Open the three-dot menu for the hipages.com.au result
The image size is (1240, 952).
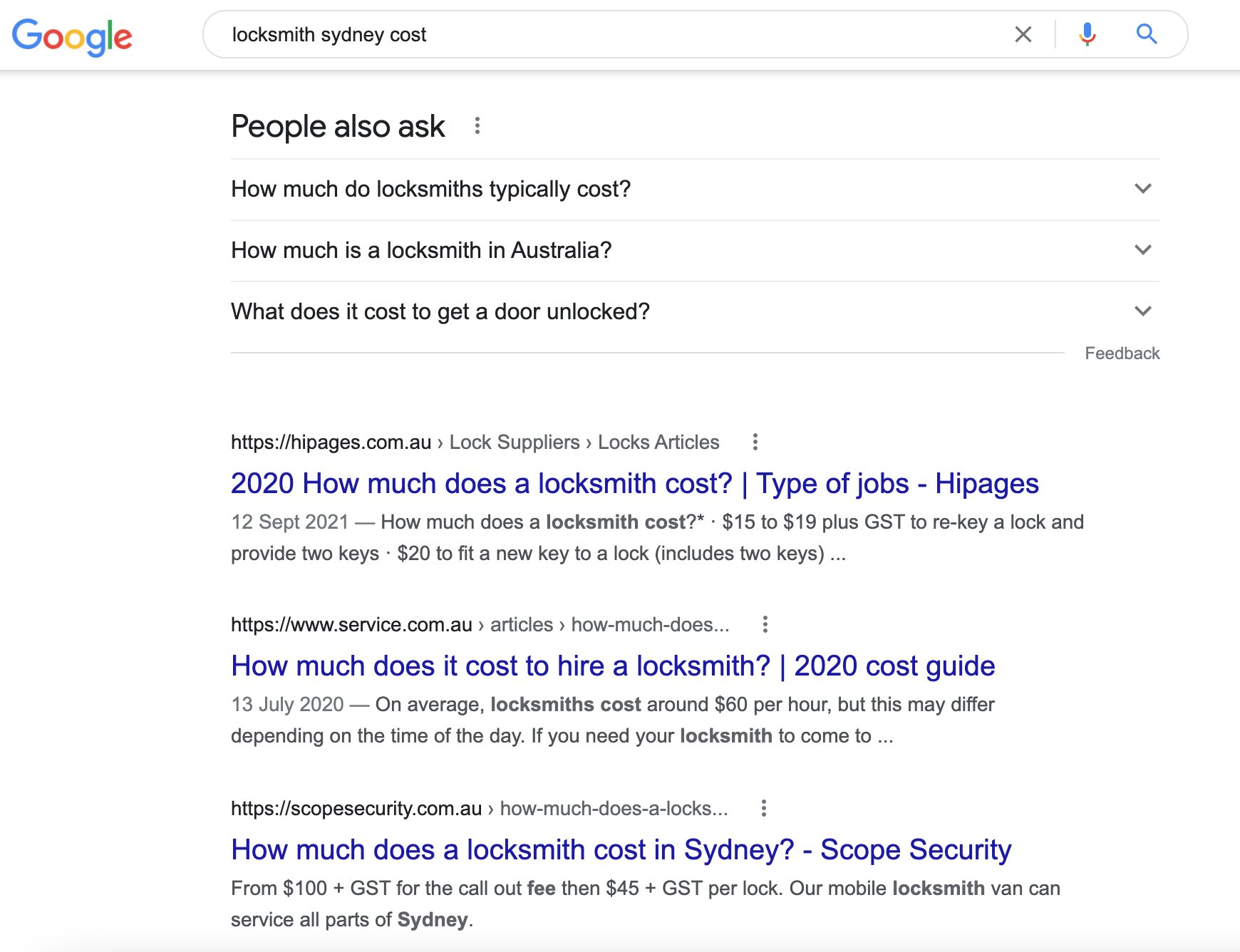[x=755, y=442]
